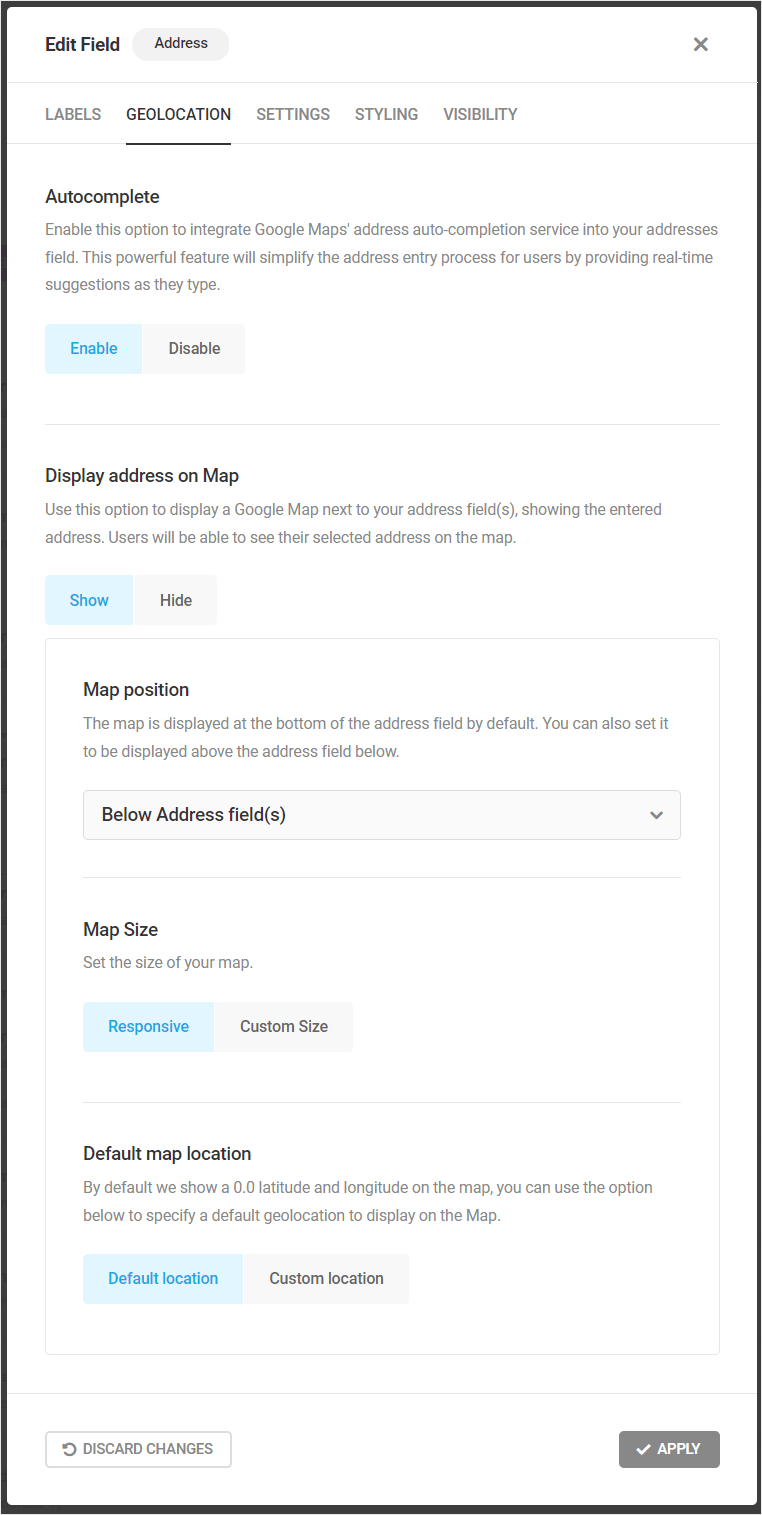The height and width of the screenshot is (1515, 762).
Task: Switch to the LABELS tab
Action: pyautogui.click(x=73, y=114)
